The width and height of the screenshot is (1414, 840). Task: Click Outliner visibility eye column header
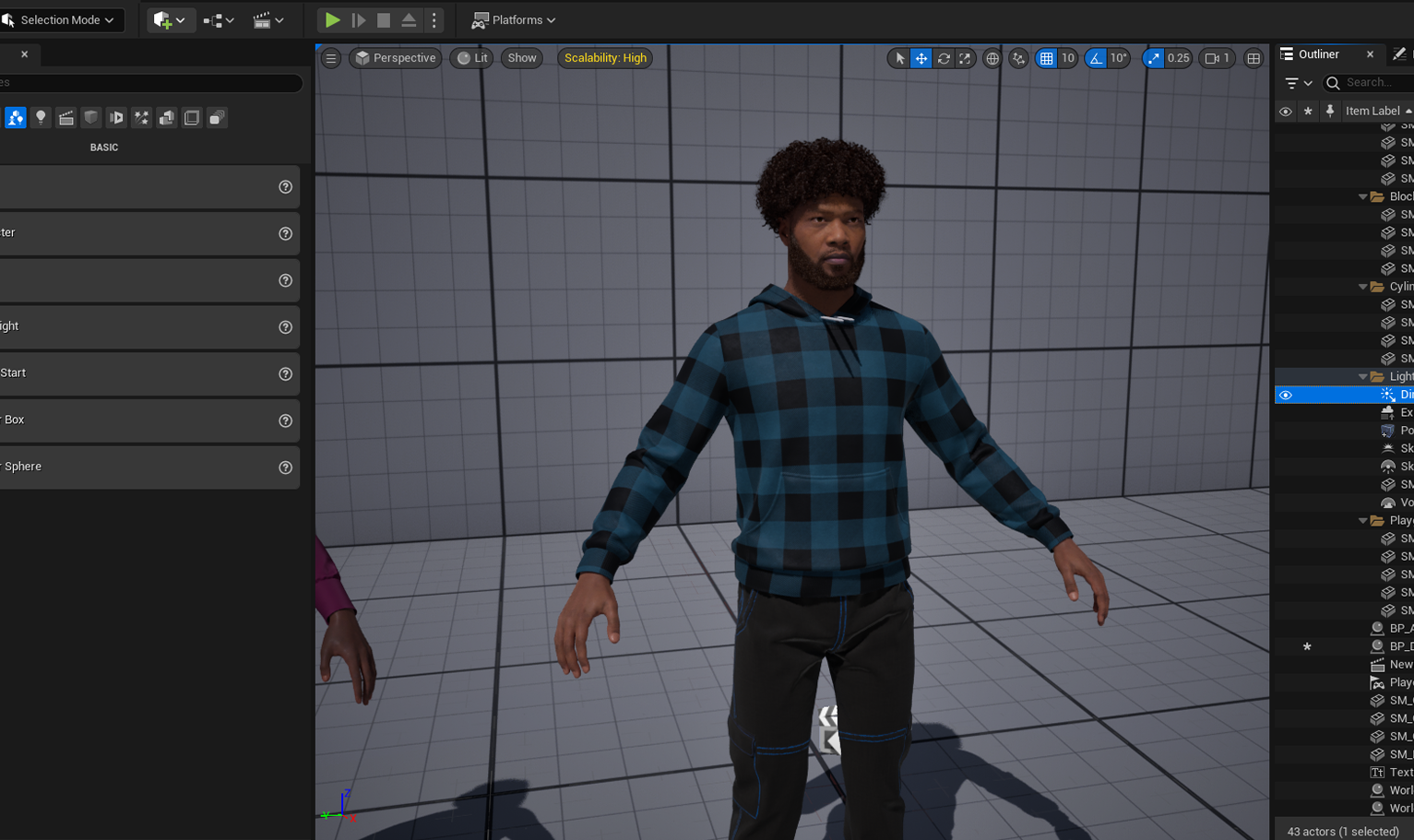[1285, 111]
